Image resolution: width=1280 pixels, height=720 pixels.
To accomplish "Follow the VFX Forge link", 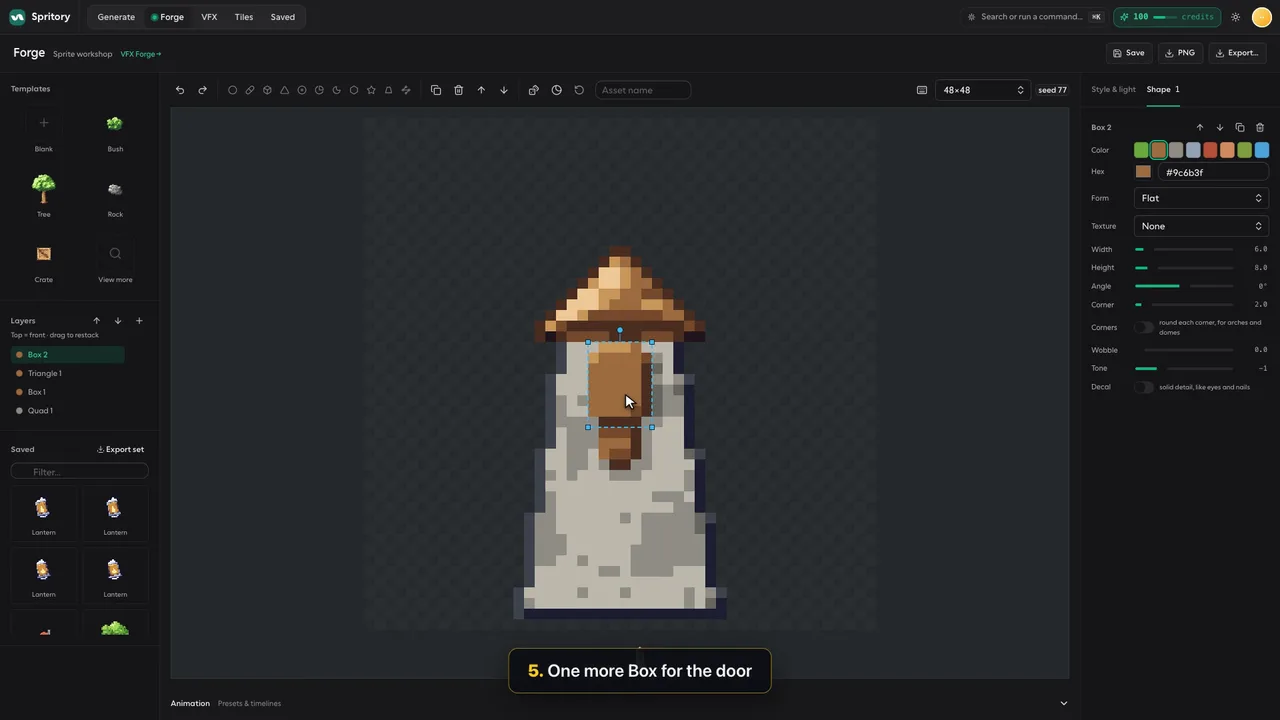I will click(x=141, y=54).
